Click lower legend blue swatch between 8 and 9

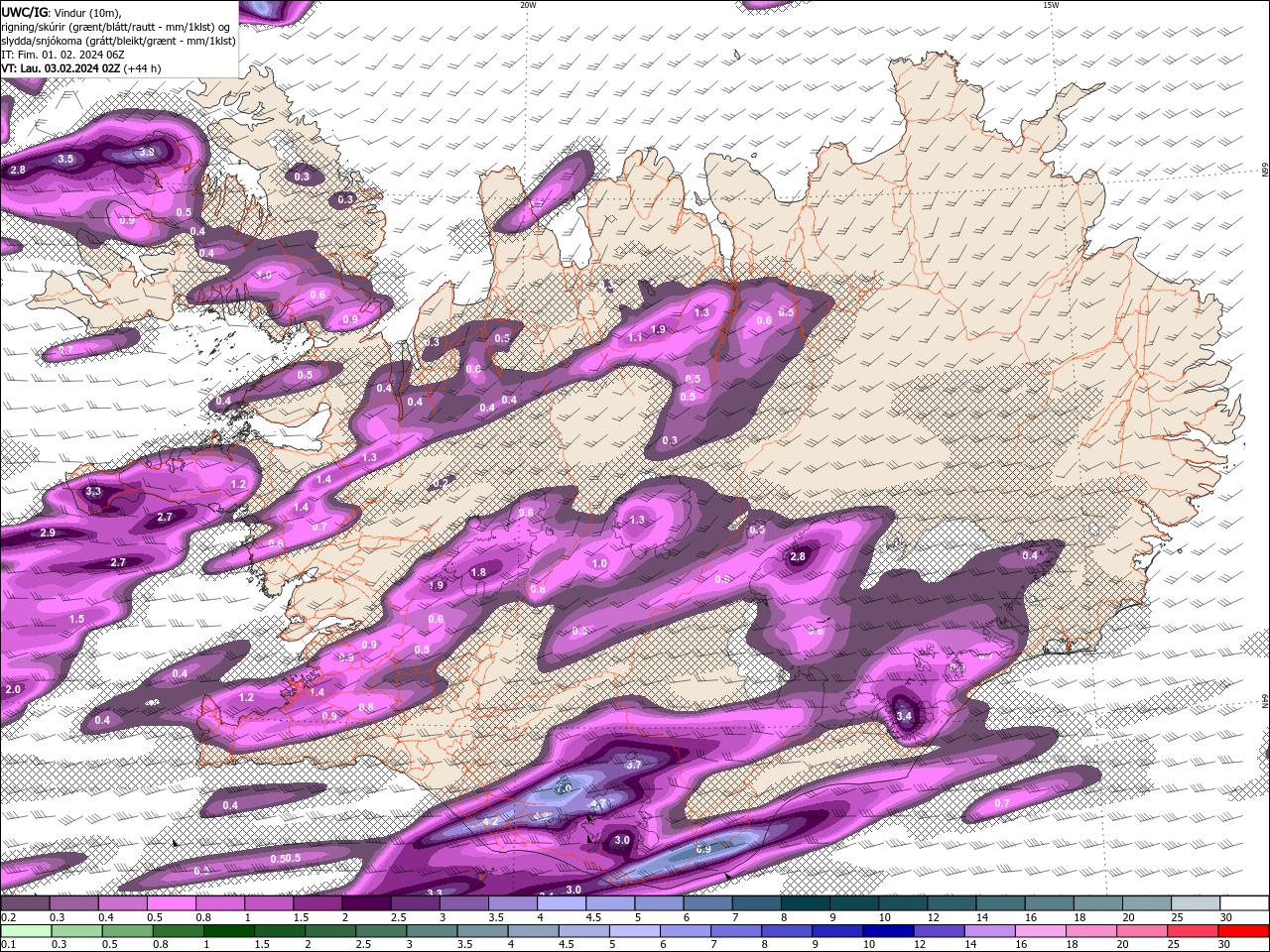(788, 930)
